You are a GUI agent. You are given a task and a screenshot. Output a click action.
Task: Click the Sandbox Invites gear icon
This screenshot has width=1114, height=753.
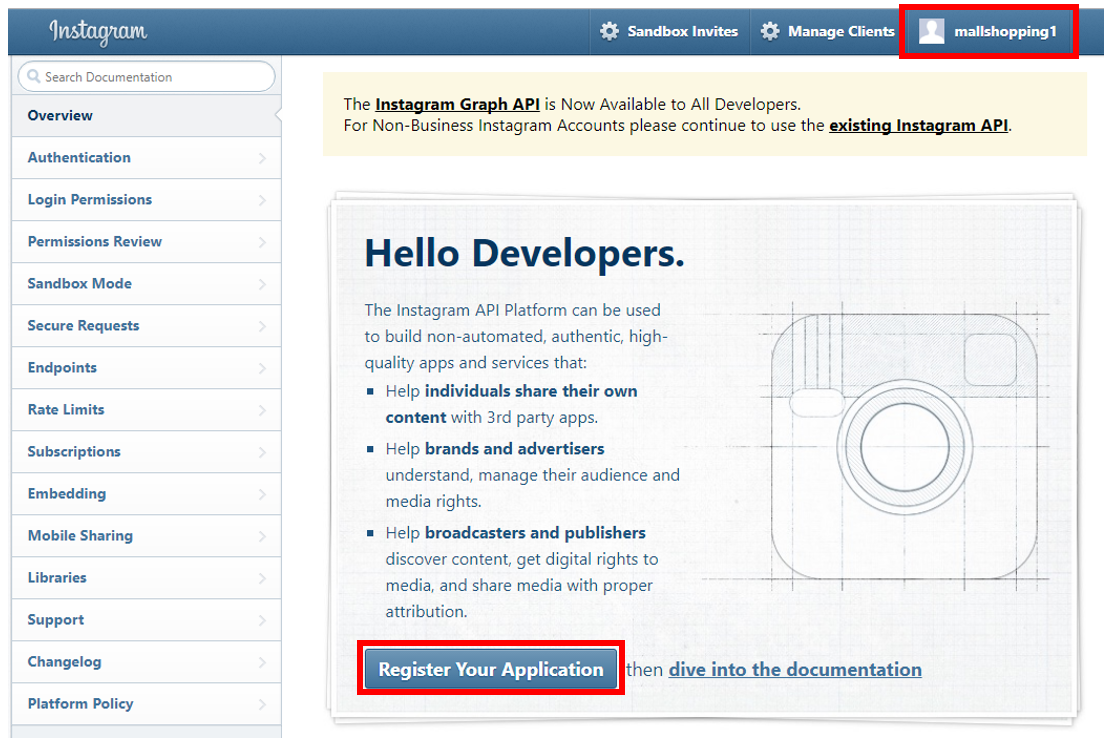609,31
